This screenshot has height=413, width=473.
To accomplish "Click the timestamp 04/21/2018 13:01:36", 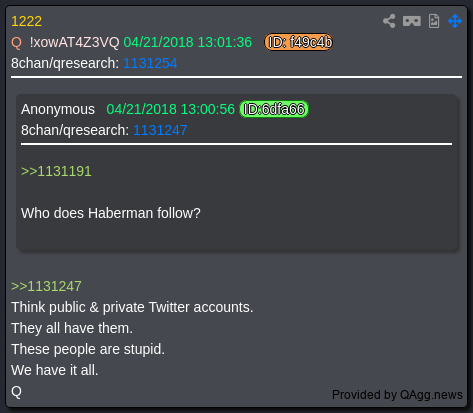I will (188, 42).
